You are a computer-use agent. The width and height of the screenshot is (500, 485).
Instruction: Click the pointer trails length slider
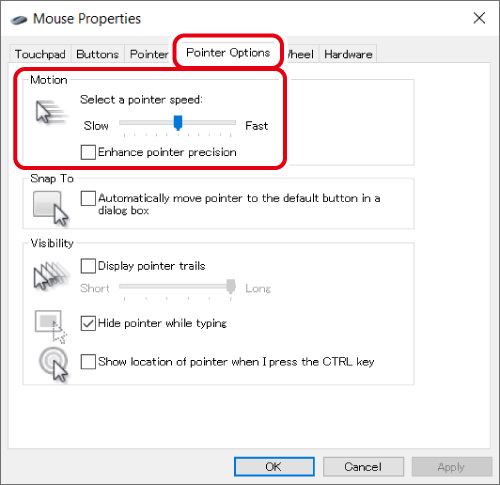(x=177, y=286)
